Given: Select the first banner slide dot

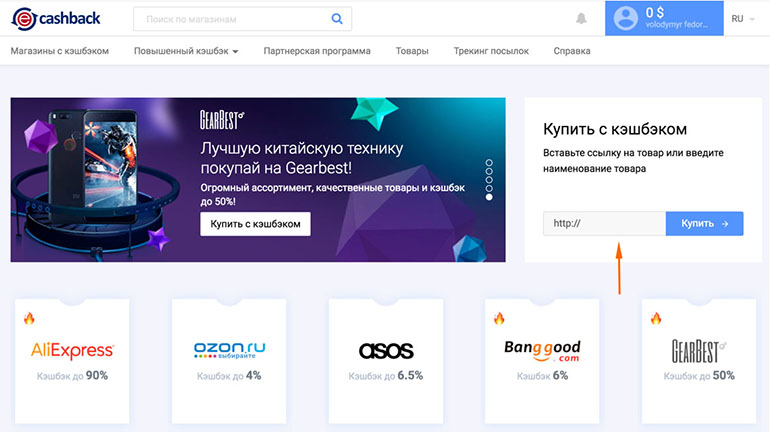Looking at the screenshot, I should [489, 162].
